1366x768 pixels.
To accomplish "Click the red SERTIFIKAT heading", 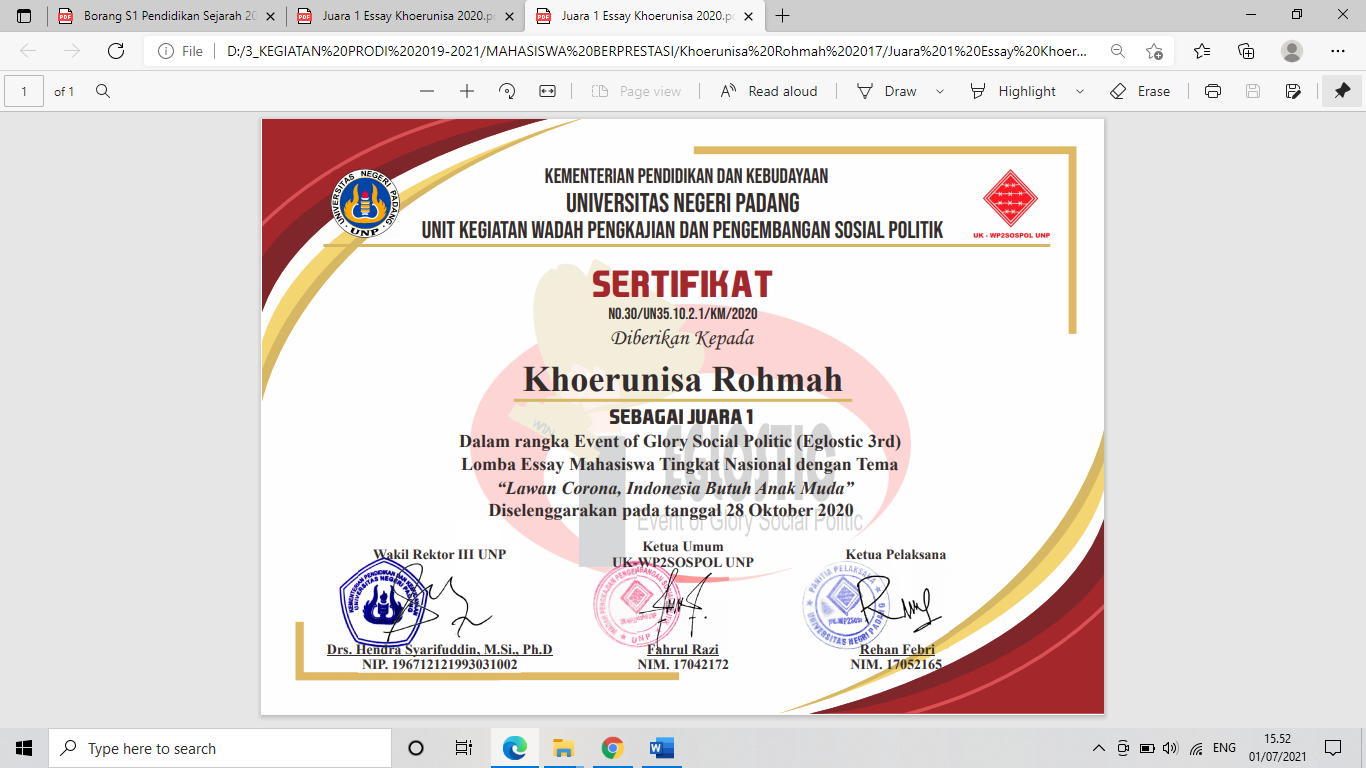I will click(682, 285).
